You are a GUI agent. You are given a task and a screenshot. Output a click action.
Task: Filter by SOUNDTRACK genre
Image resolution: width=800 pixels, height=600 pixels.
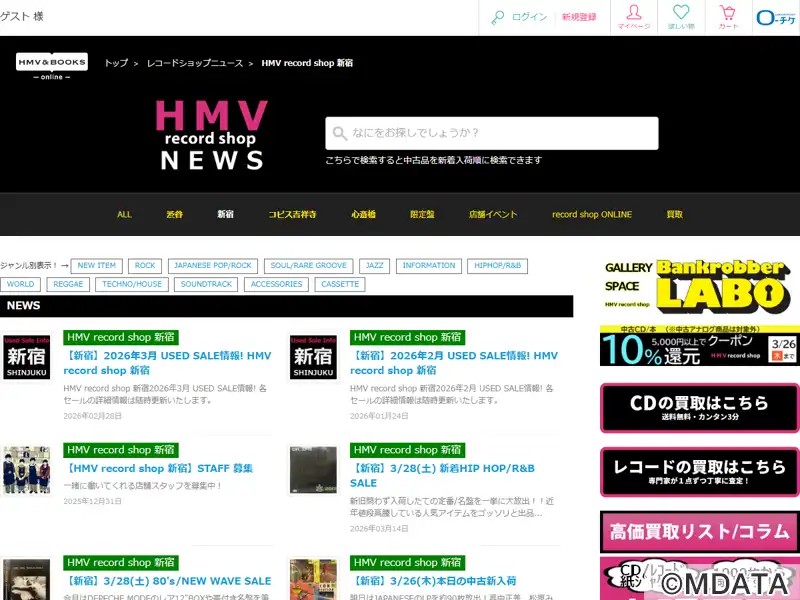206,284
